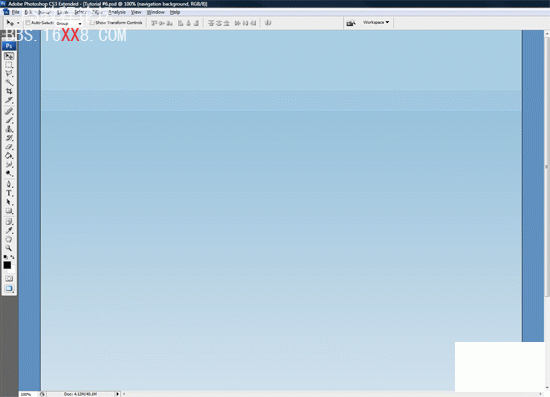Pick the Clone Stamp tool
Image resolution: width=550 pixels, height=397 pixels.
point(9,129)
